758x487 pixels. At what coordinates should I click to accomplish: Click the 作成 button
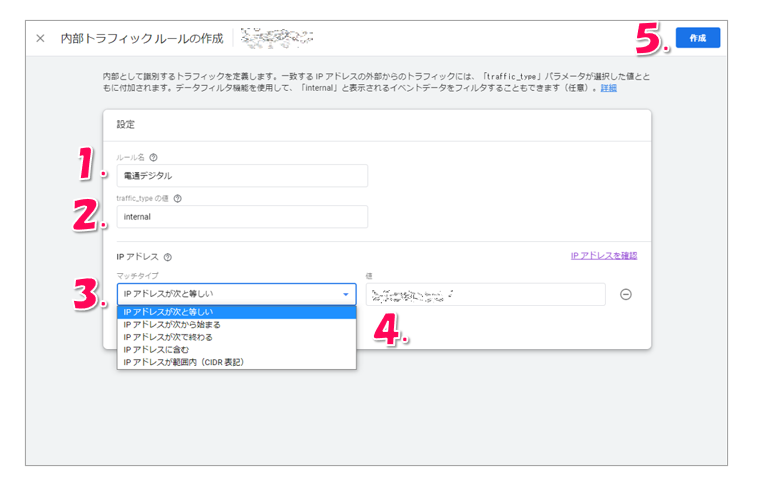click(x=697, y=38)
